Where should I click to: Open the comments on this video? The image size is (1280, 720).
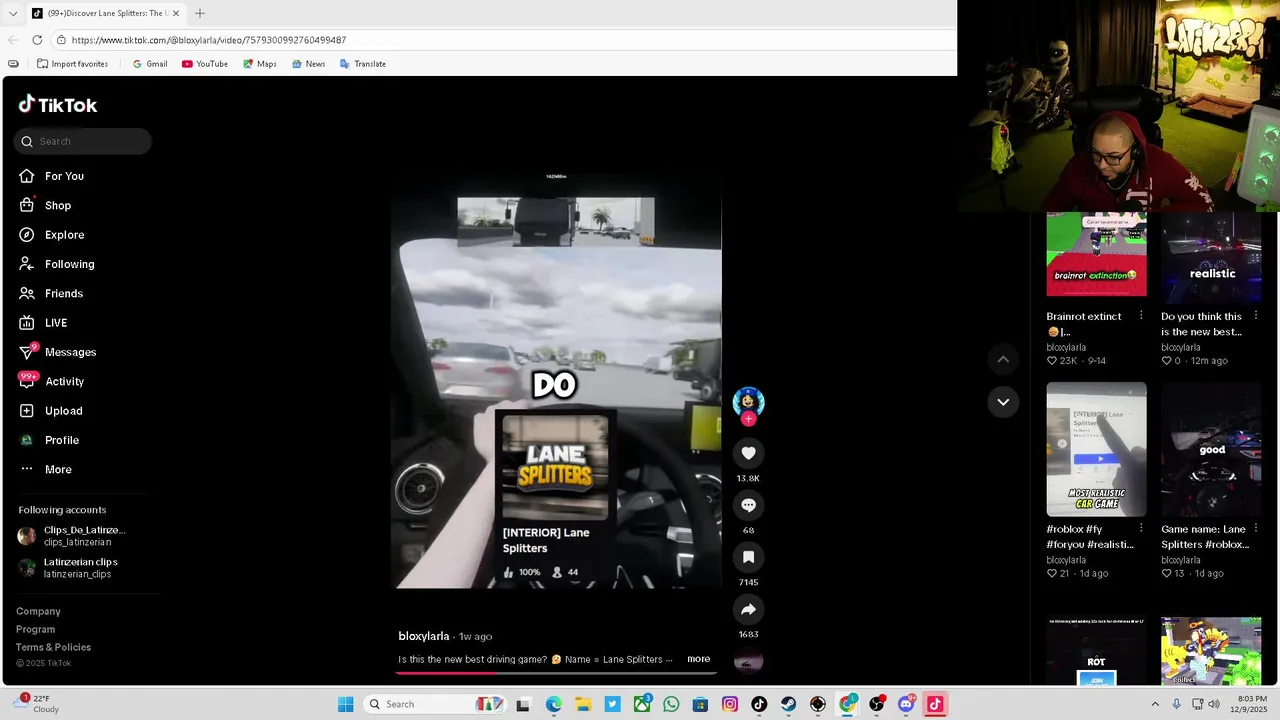[748, 505]
